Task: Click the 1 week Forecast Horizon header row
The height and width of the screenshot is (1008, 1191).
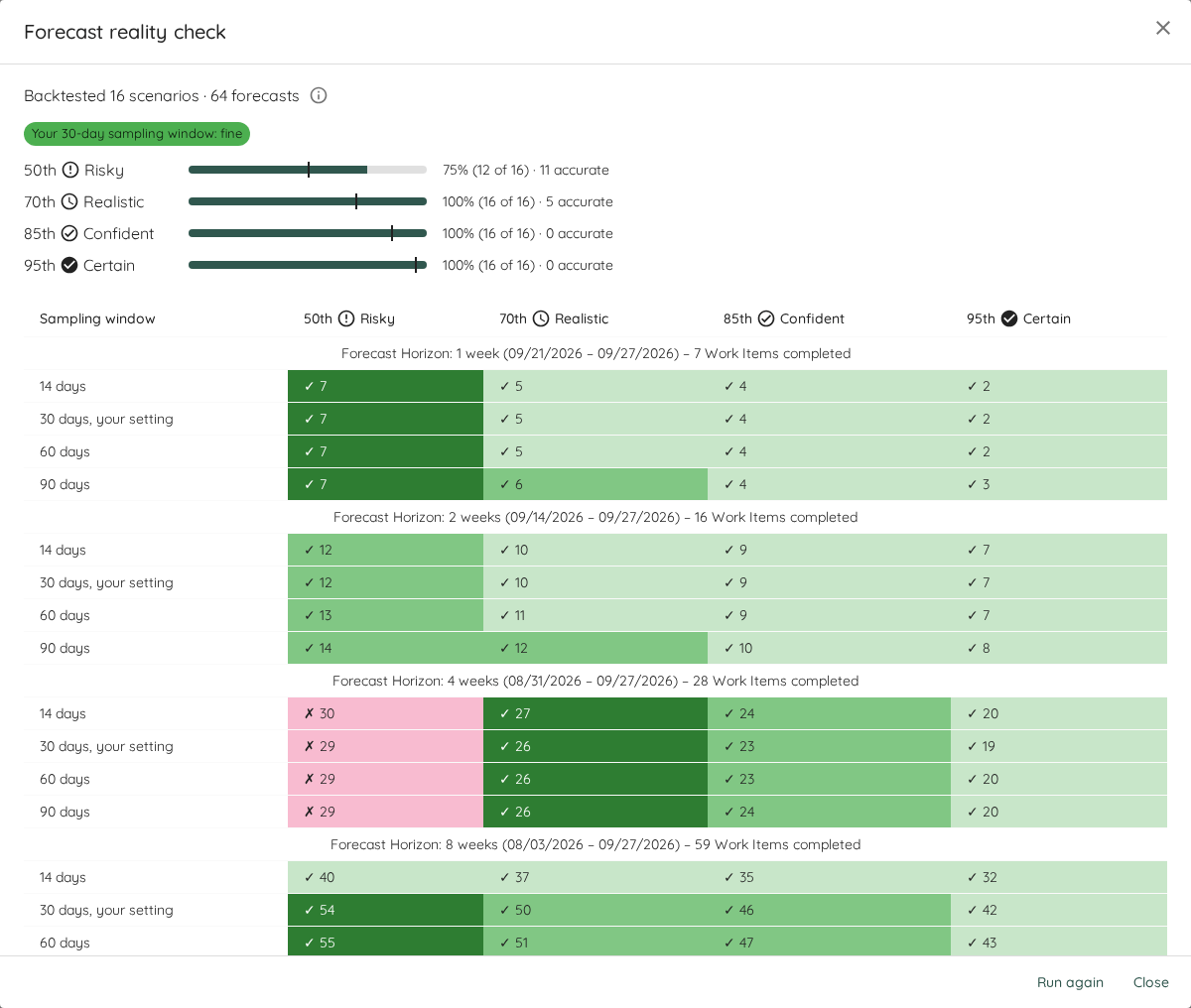Action: (x=595, y=353)
